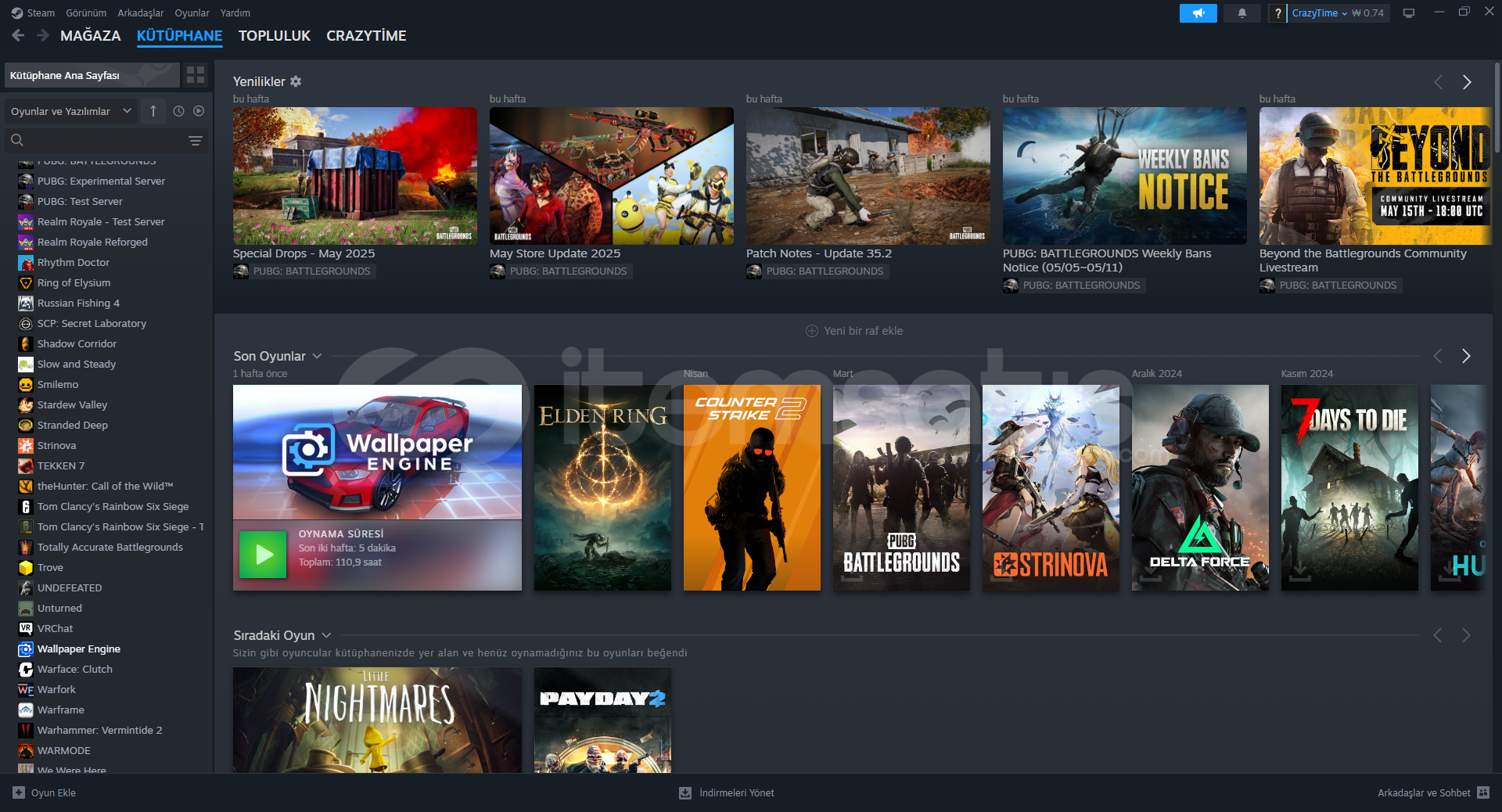
Task: Open the Görünüm menu
Action: point(86,13)
